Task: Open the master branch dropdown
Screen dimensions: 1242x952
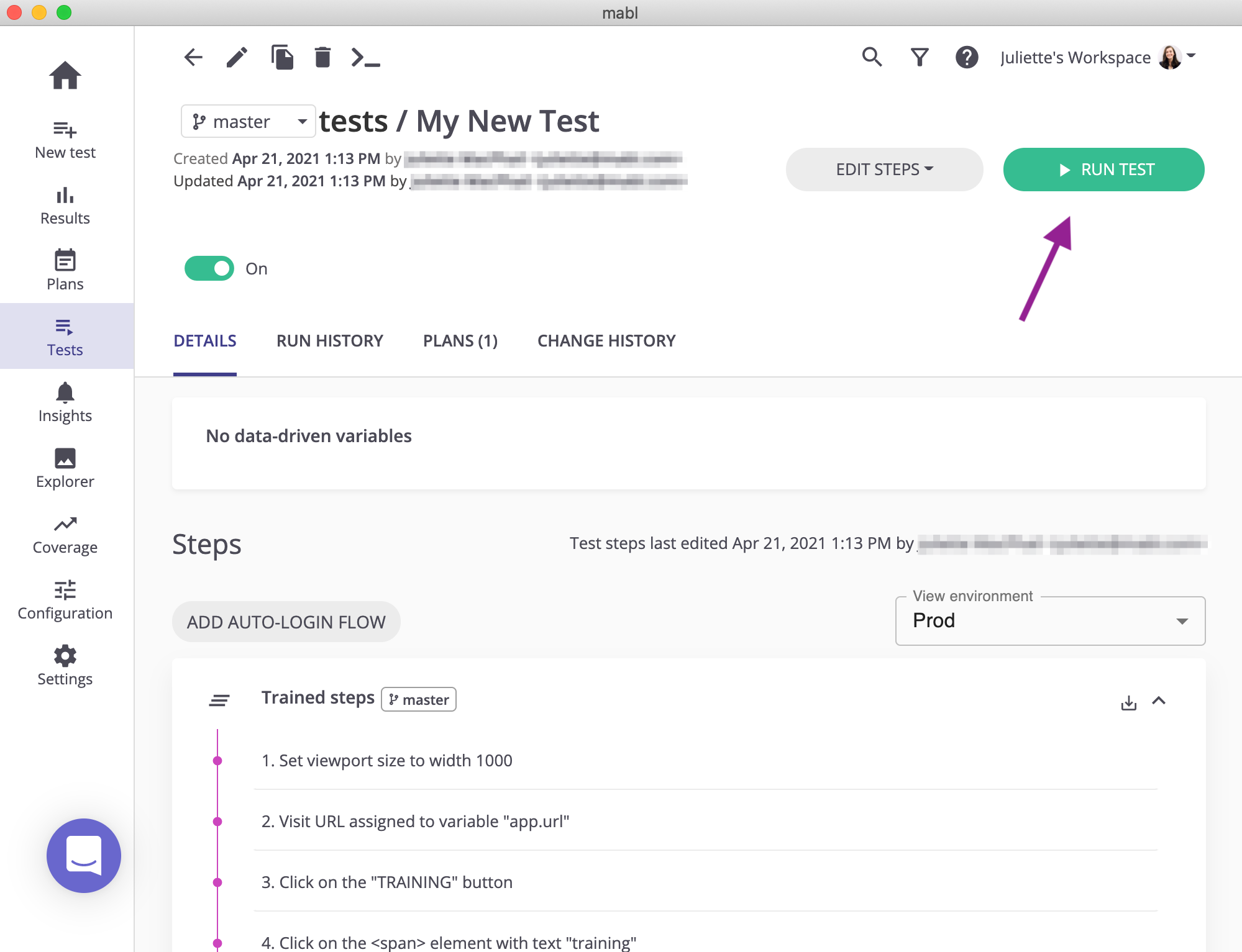Action: pyautogui.click(x=249, y=121)
